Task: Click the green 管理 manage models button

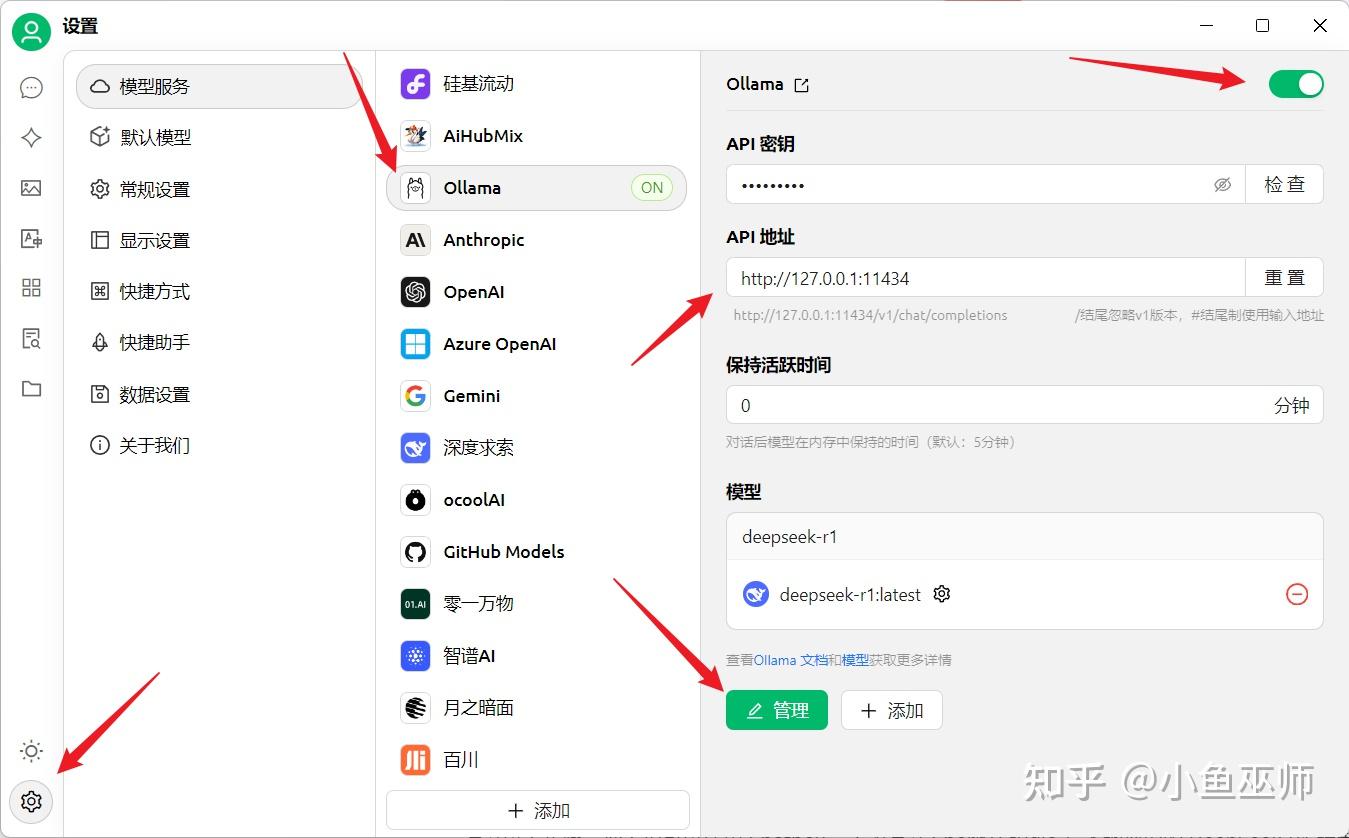Action: 777,710
